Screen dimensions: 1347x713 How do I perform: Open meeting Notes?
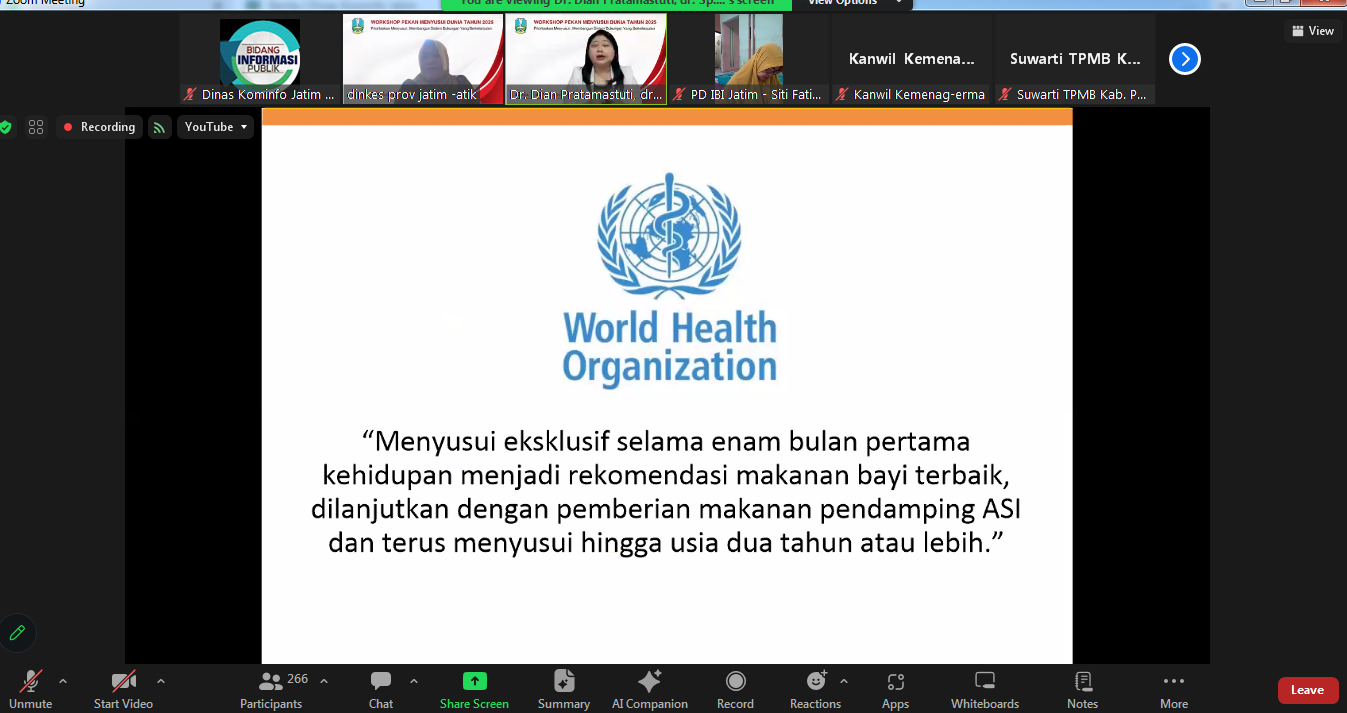point(1082,690)
